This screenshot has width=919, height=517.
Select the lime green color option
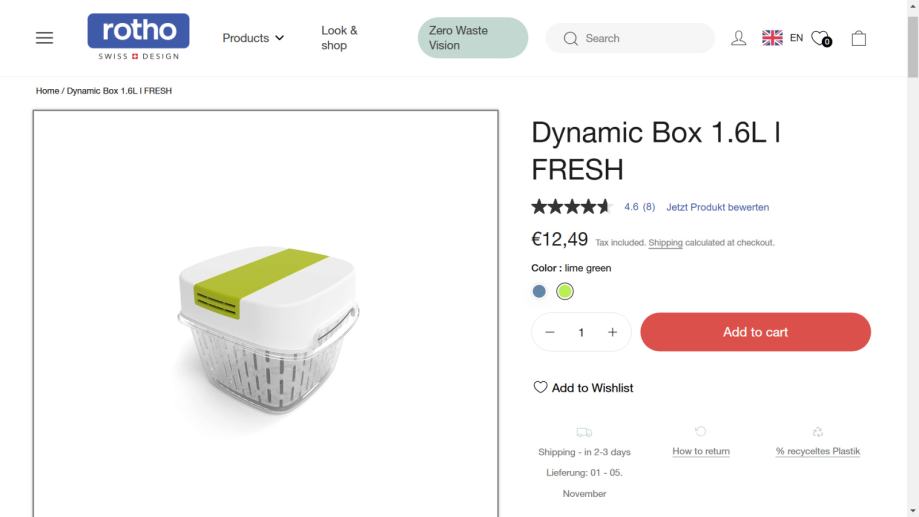click(565, 292)
